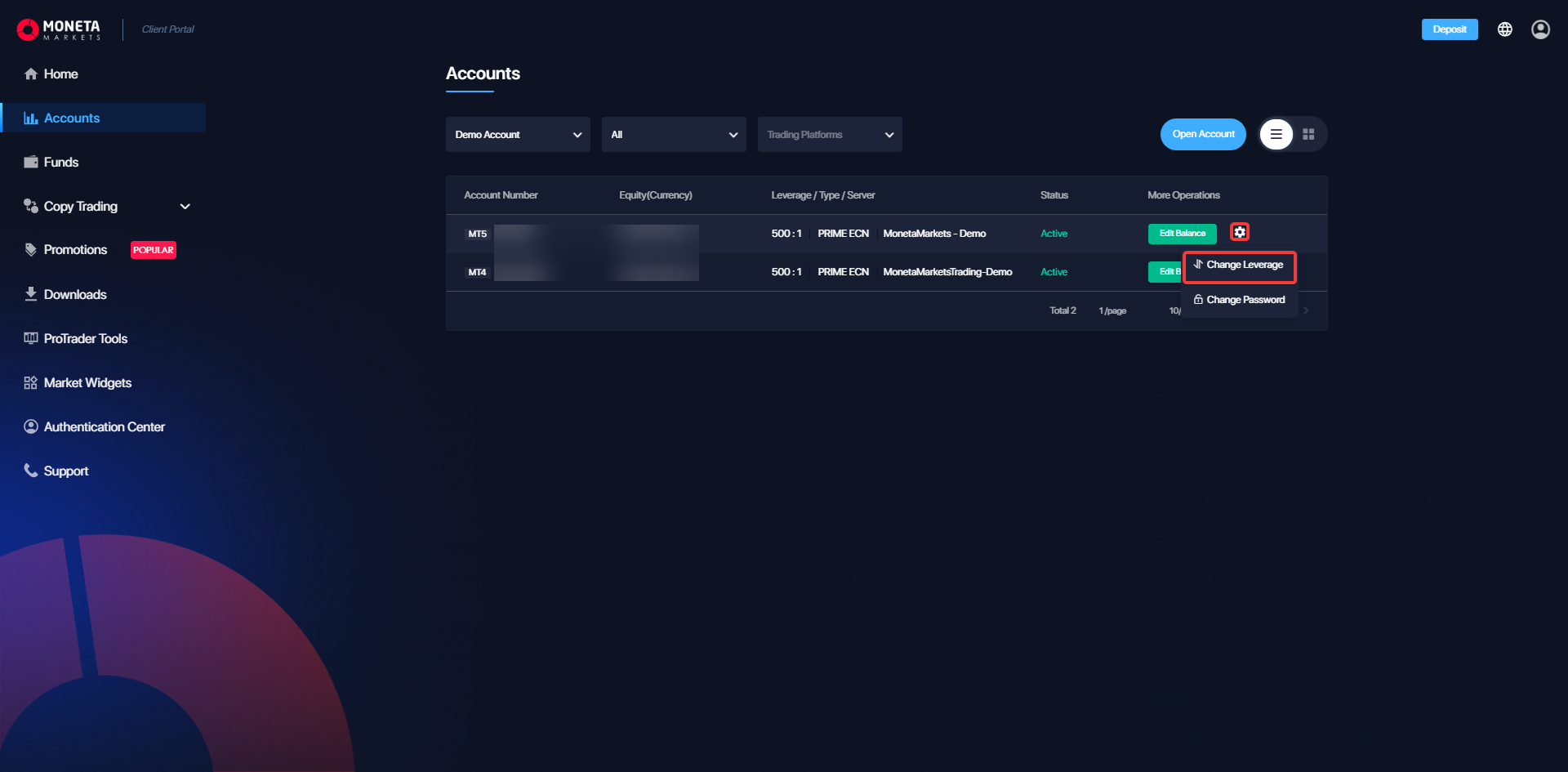
Task: Open Authentication Center
Action: (x=103, y=426)
